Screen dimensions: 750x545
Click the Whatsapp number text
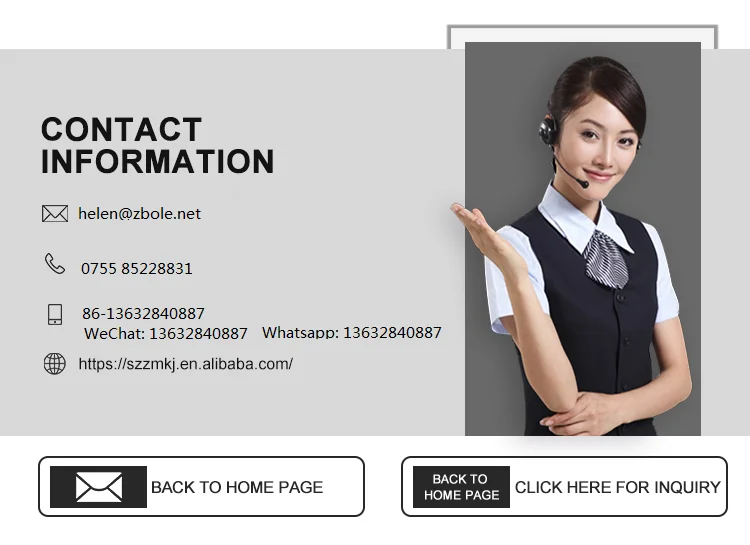pyautogui.click(x=352, y=332)
